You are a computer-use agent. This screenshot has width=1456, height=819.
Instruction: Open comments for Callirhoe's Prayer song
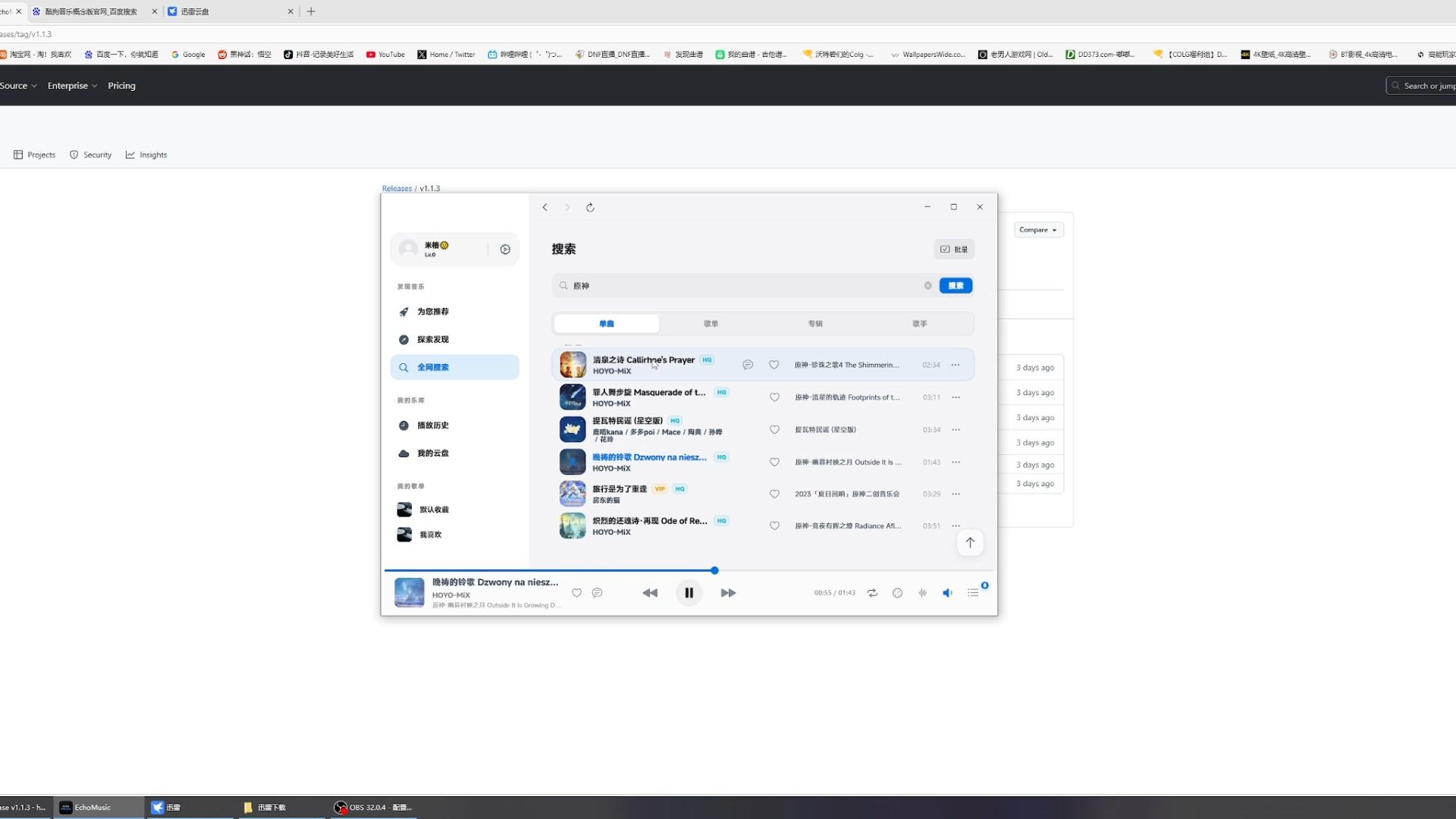coord(748,365)
